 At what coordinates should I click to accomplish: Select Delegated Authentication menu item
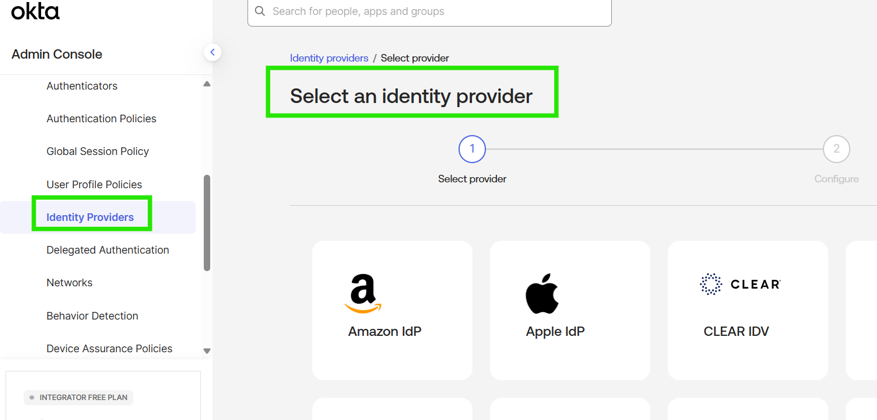pos(107,250)
